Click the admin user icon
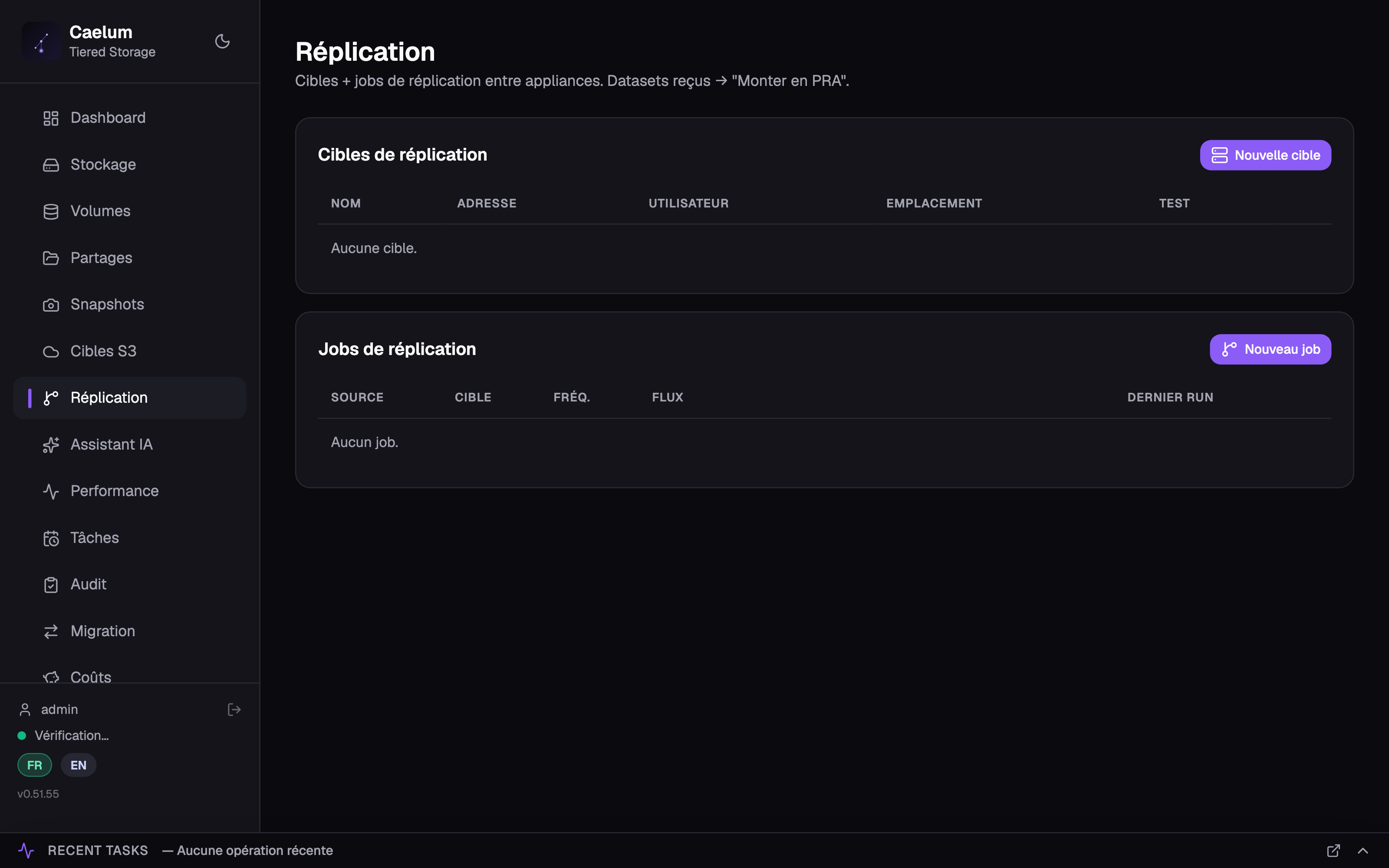1389x868 pixels. click(25, 710)
